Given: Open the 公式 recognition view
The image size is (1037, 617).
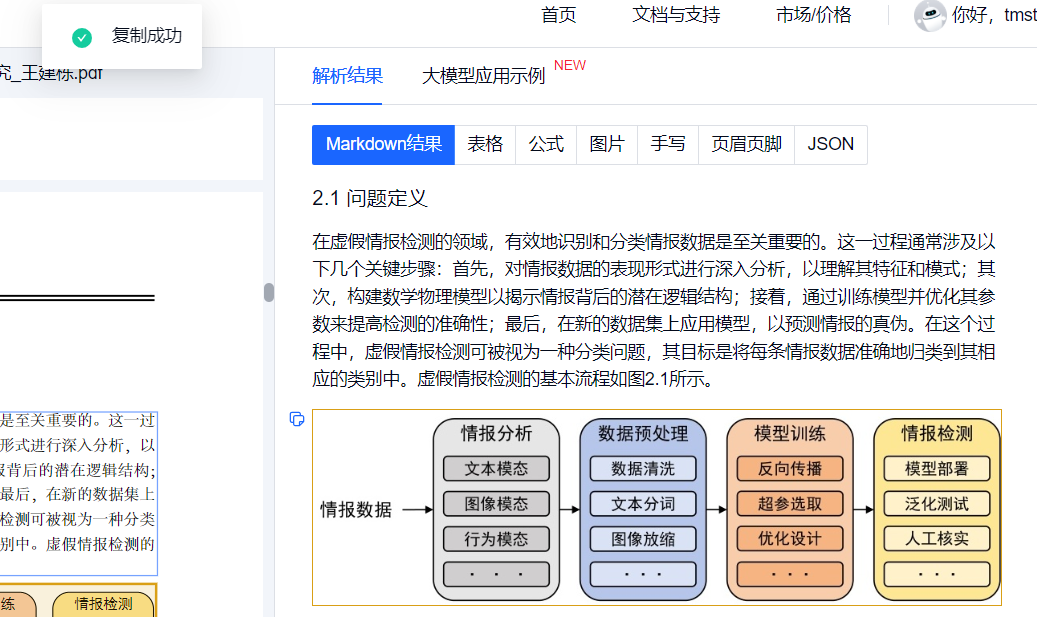Looking at the screenshot, I should pyautogui.click(x=546, y=144).
